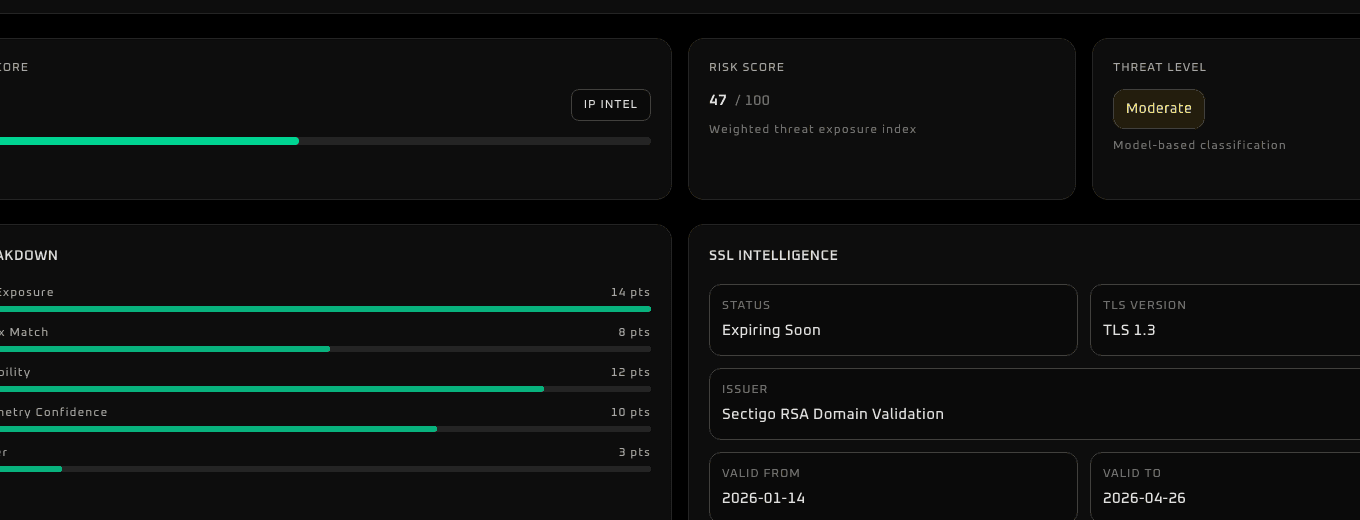Select the '/ 100' score maximum text
The width and height of the screenshot is (1360, 520).
(x=753, y=100)
